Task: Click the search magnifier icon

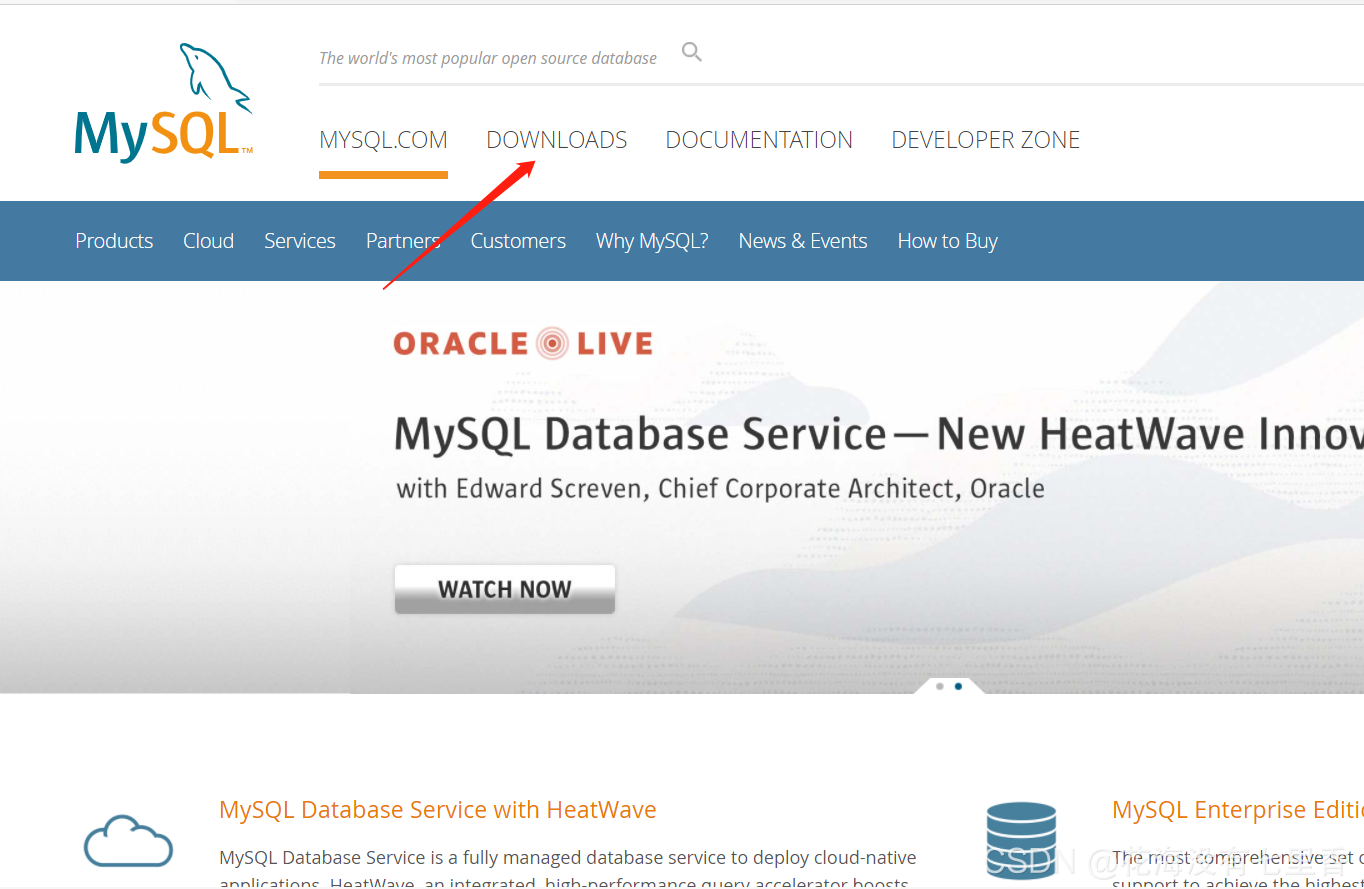Action: click(x=692, y=52)
